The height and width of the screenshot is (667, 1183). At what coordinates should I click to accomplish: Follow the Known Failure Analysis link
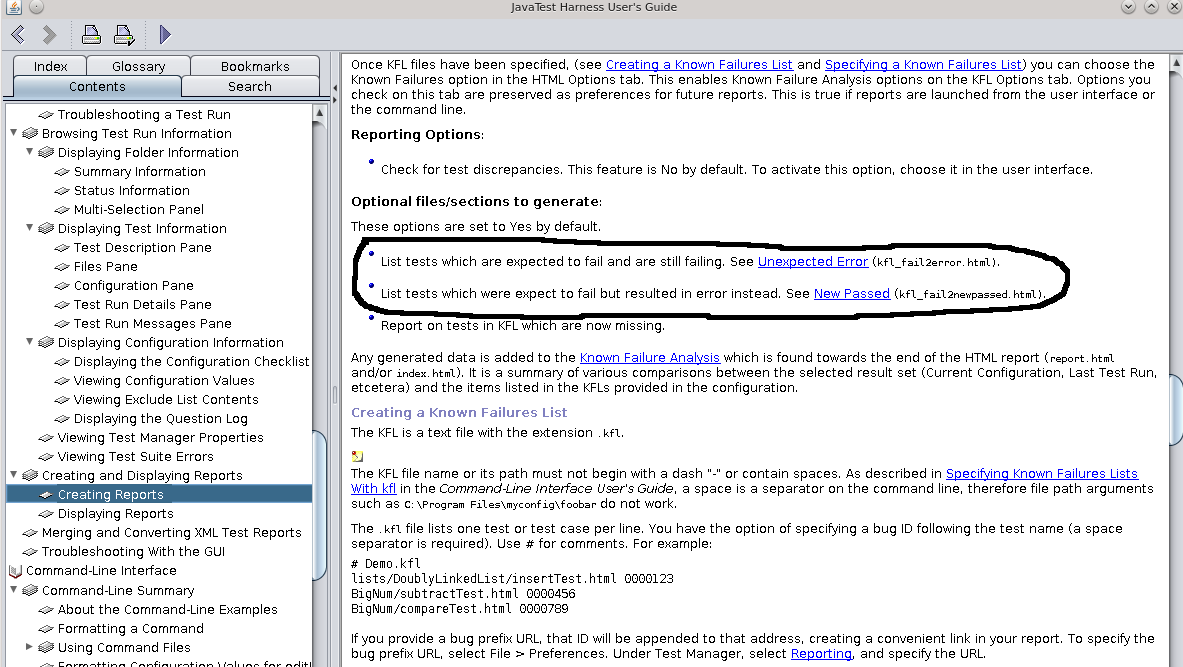649,357
